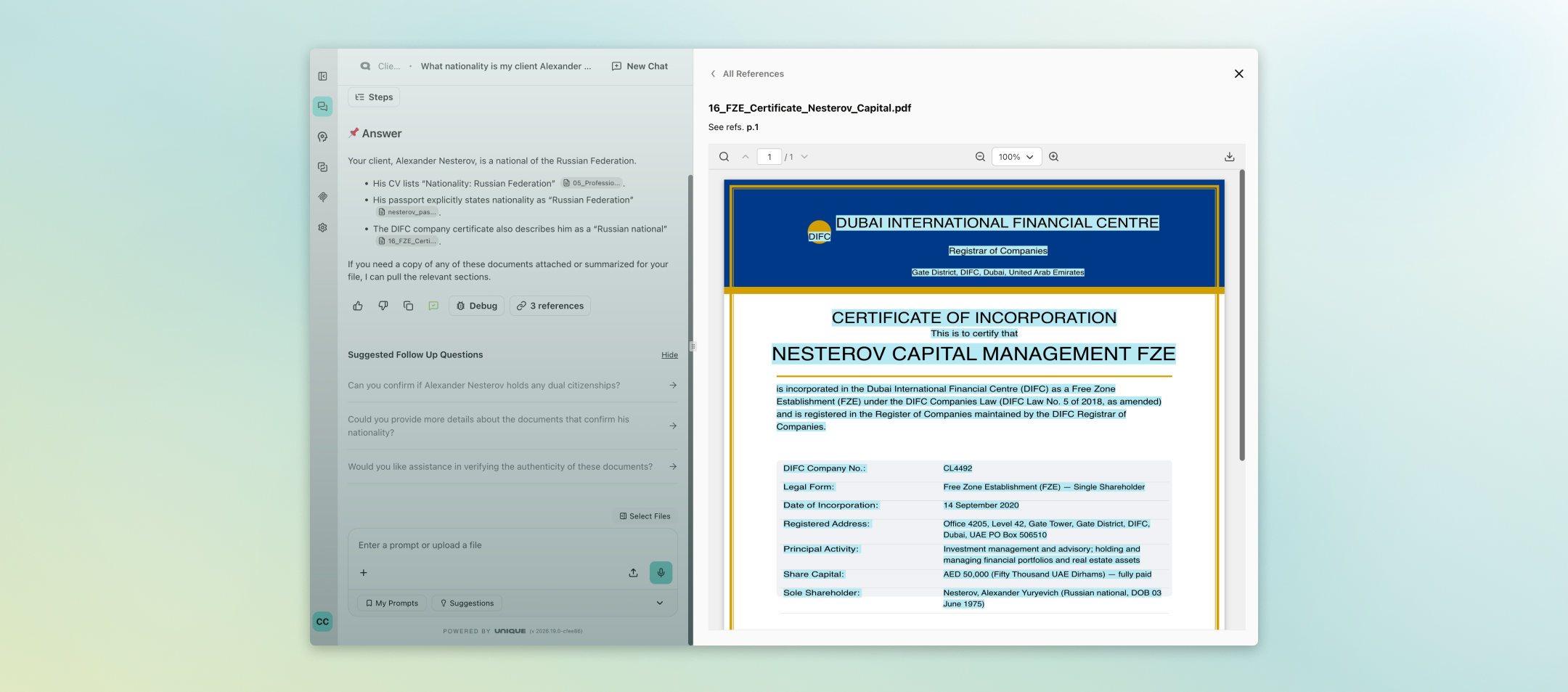Image resolution: width=1568 pixels, height=692 pixels.
Task: Start a New Chat
Action: 640,66
